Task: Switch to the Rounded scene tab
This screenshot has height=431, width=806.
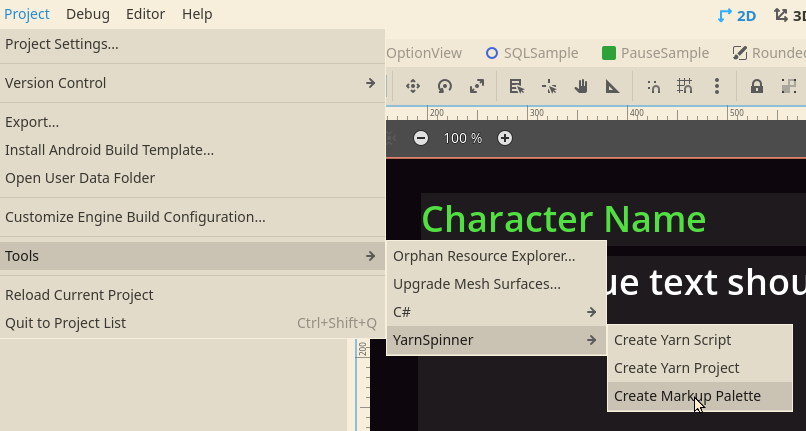Action: (768, 53)
